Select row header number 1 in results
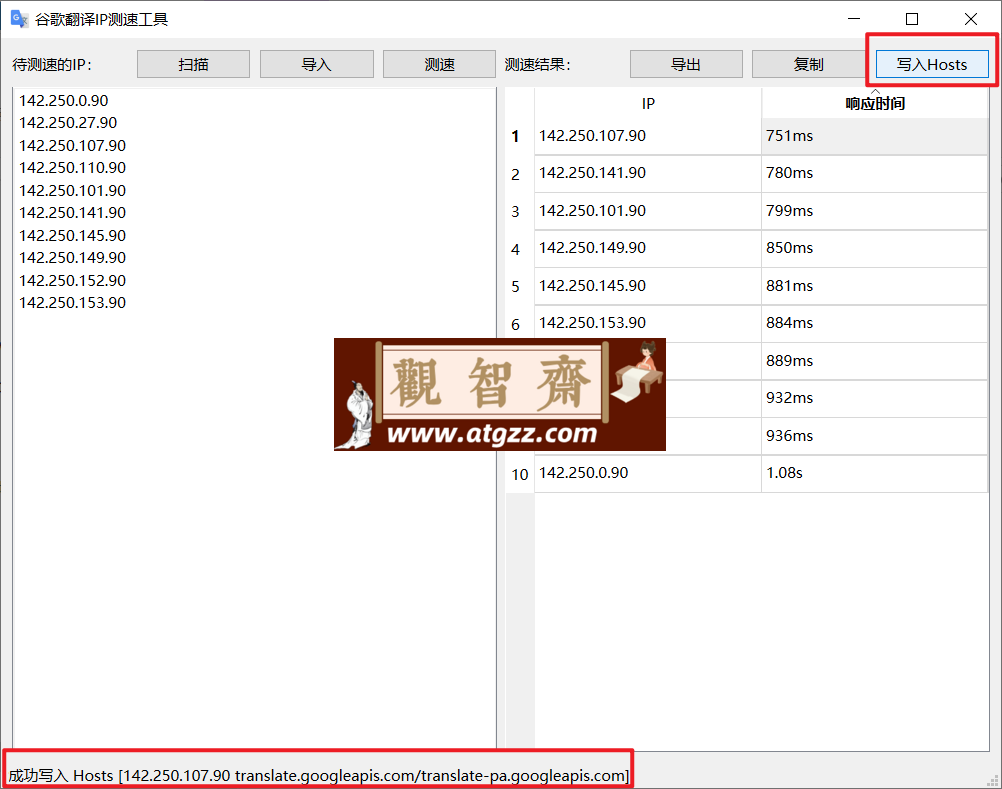Image resolution: width=1002 pixels, height=789 pixels. (520, 136)
